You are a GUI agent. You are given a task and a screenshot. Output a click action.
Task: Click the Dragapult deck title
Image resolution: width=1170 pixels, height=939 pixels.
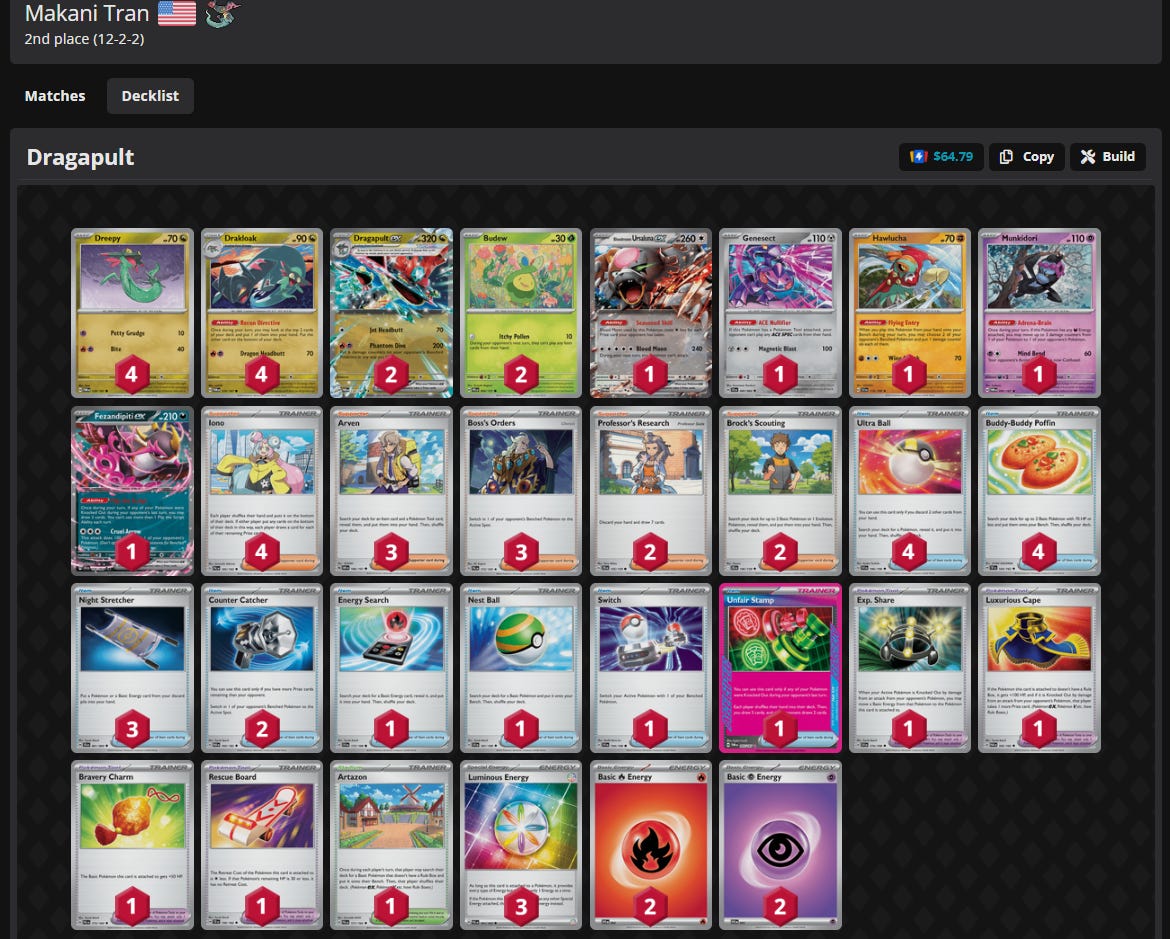point(81,157)
